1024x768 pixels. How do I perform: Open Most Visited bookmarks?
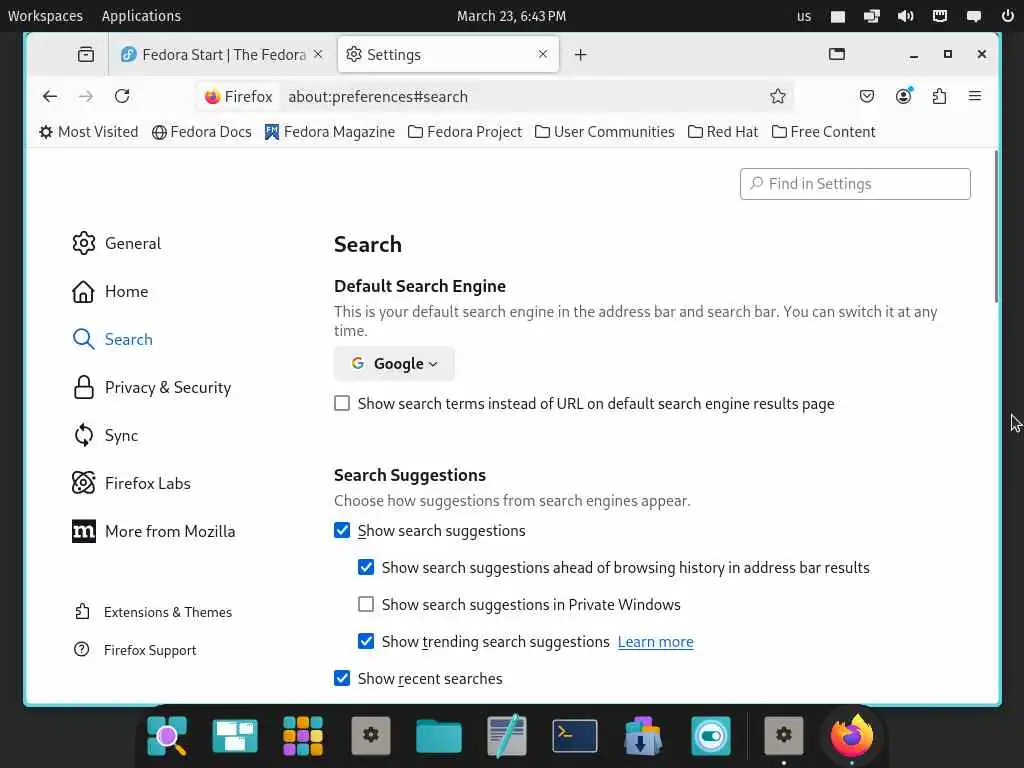(x=88, y=132)
